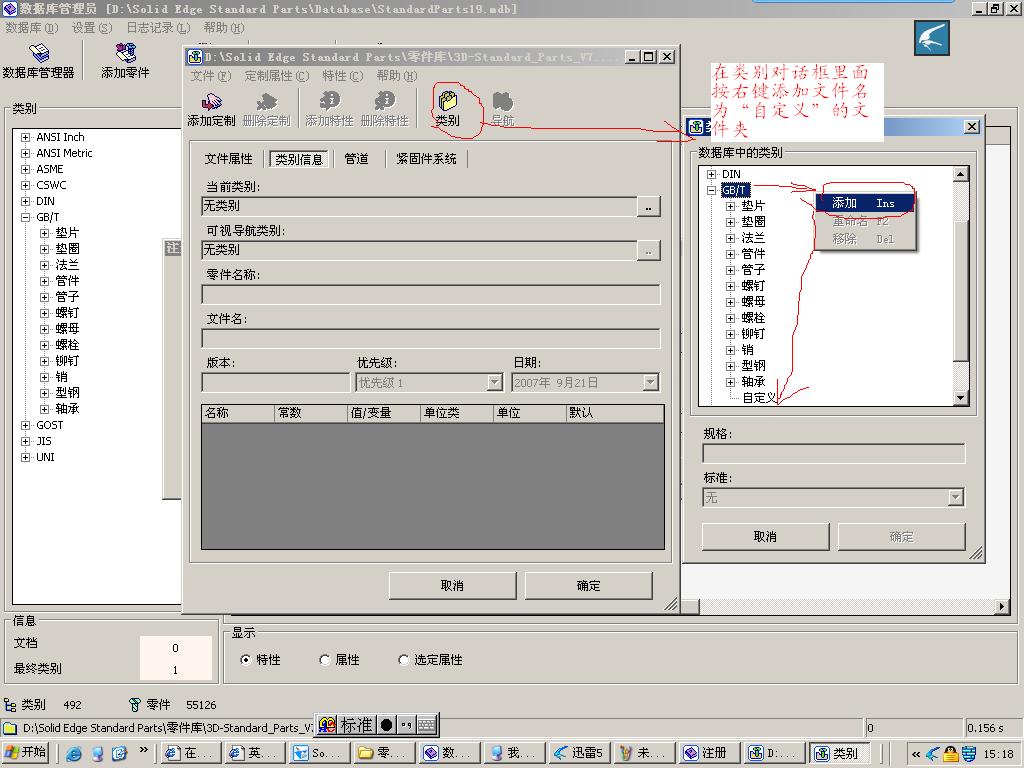Screen dimensions: 1024x768
Task: Click the soft keyboard icon on IME bar
Action: click(426, 725)
